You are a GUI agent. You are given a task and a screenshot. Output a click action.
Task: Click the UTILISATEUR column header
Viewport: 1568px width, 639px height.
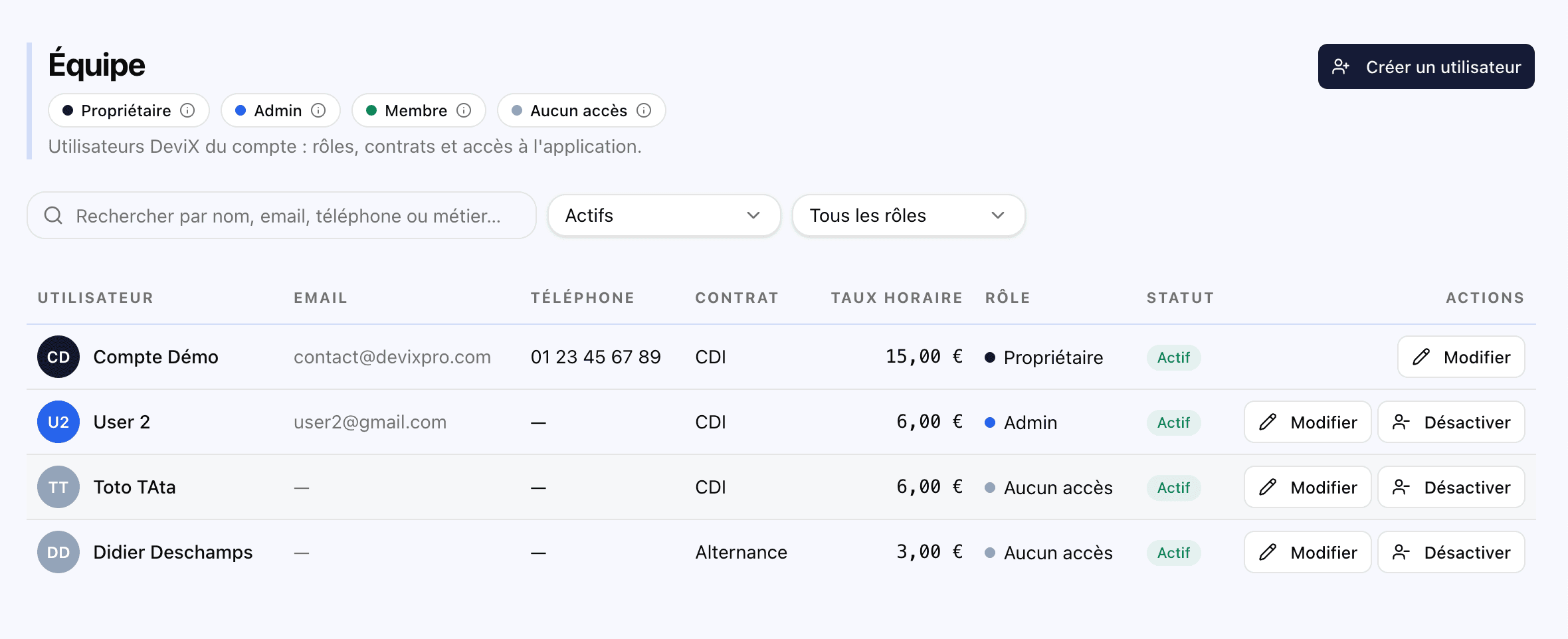click(x=96, y=298)
